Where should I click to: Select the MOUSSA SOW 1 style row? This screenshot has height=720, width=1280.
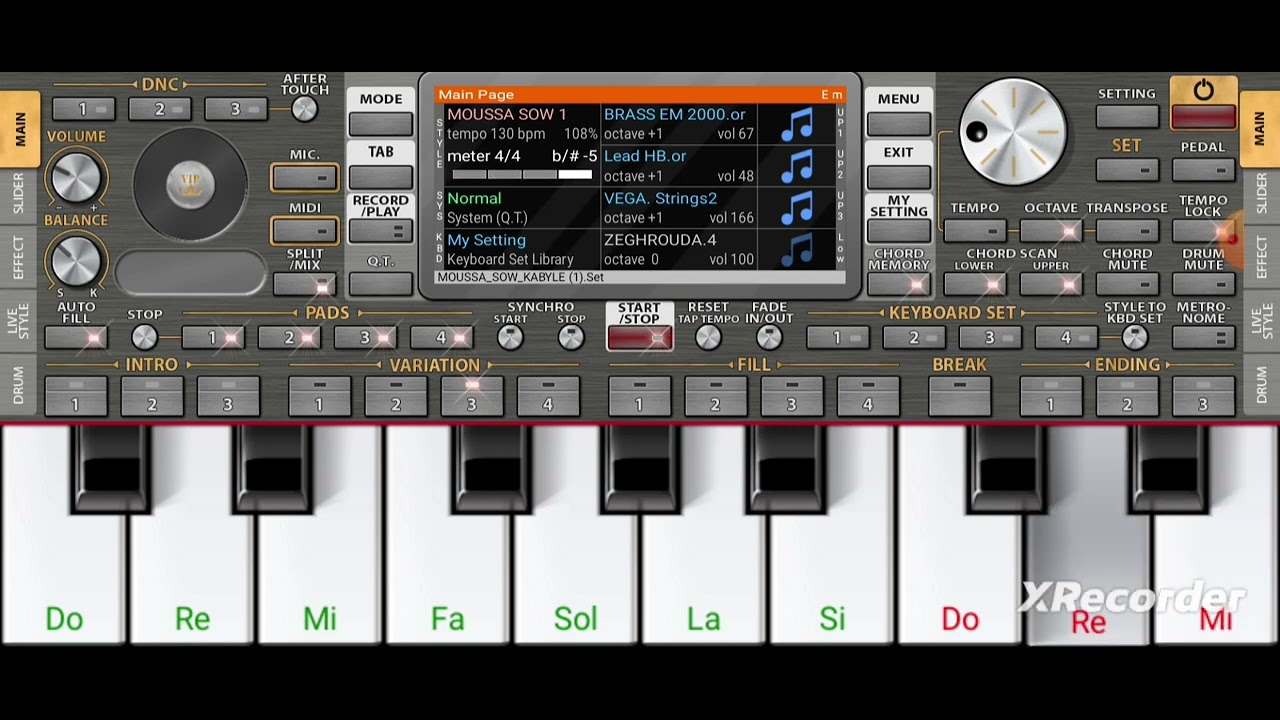click(521, 124)
